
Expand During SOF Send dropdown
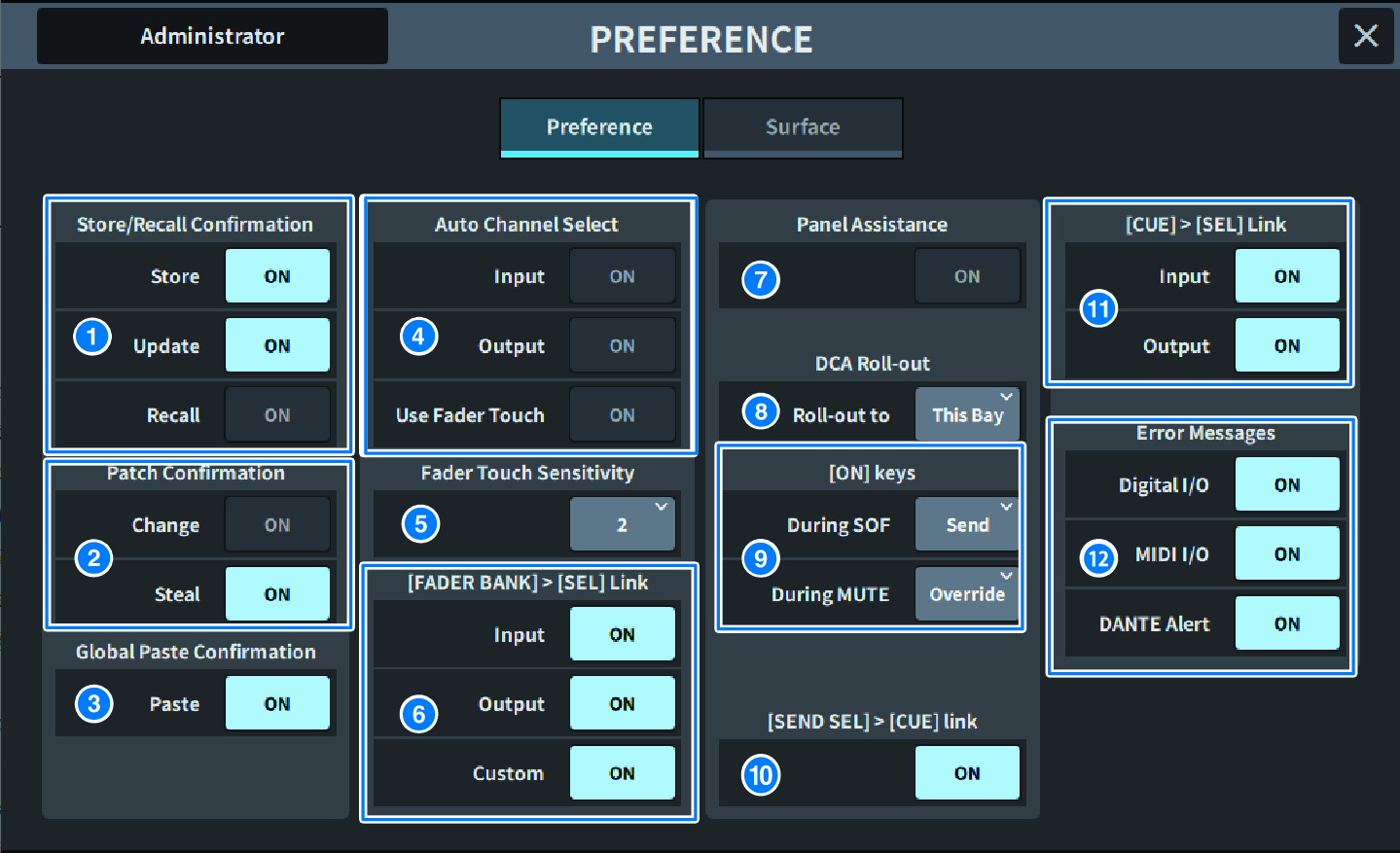967,525
